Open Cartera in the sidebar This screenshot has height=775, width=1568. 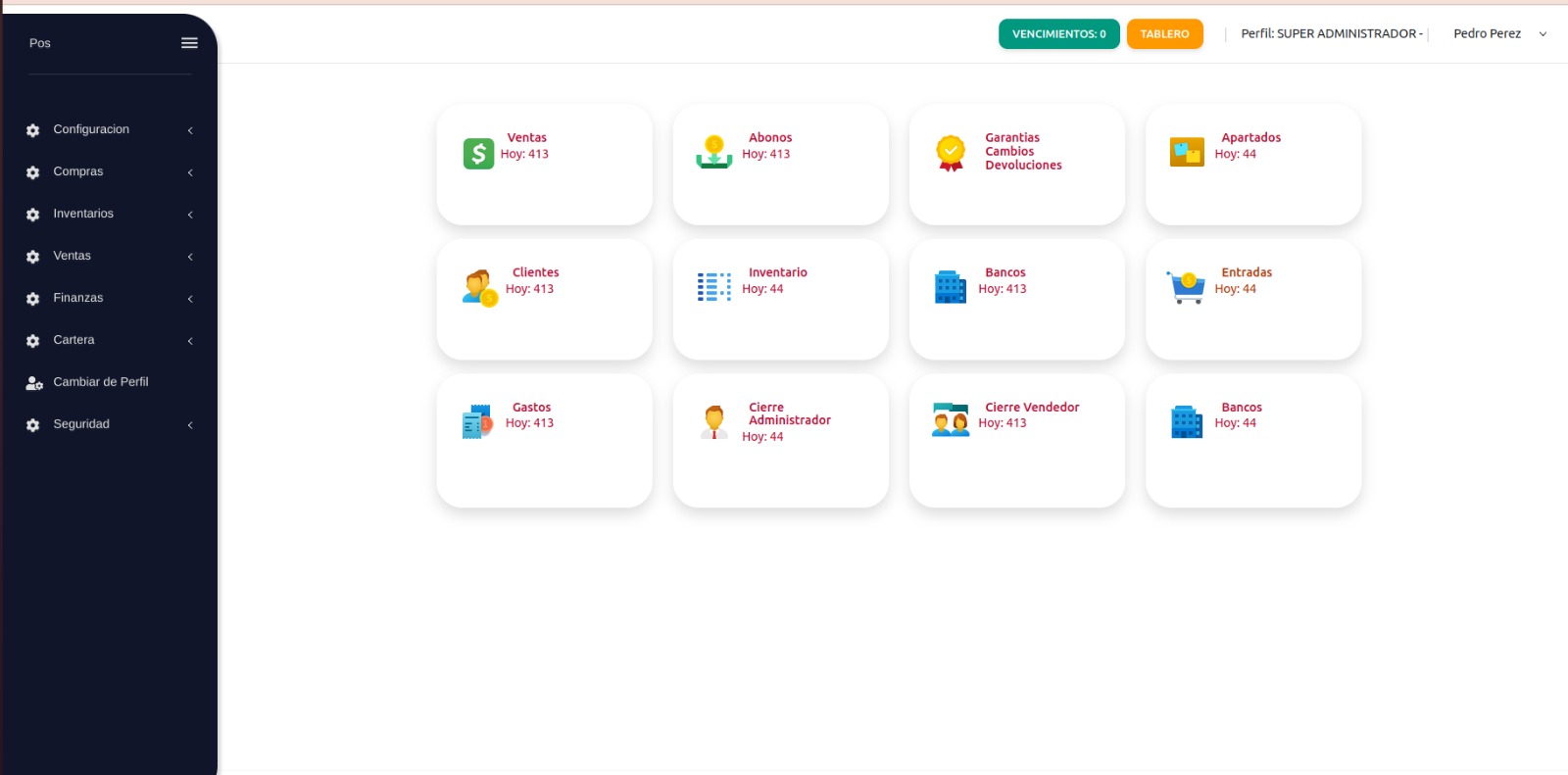(74, 340)
